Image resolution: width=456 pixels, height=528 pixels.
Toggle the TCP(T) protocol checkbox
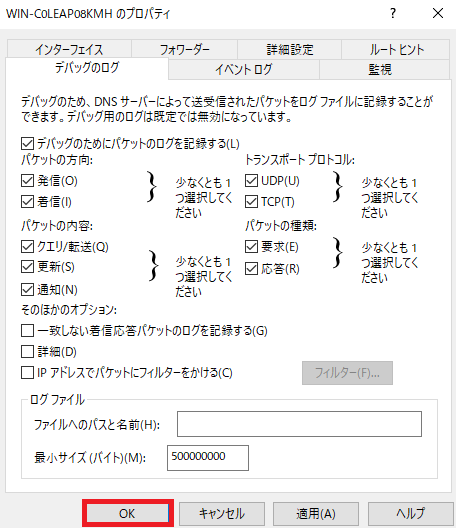tap(251, 202)
